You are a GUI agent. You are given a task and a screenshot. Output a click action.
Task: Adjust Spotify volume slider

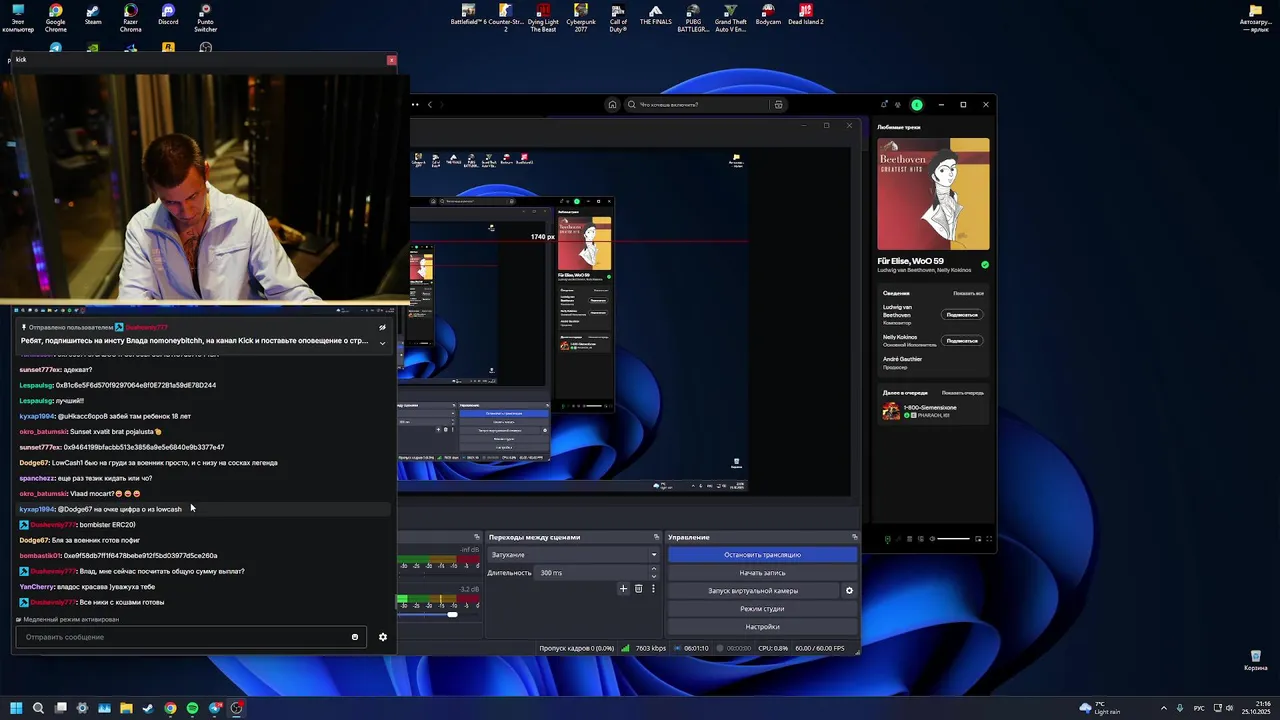(954, 539)
